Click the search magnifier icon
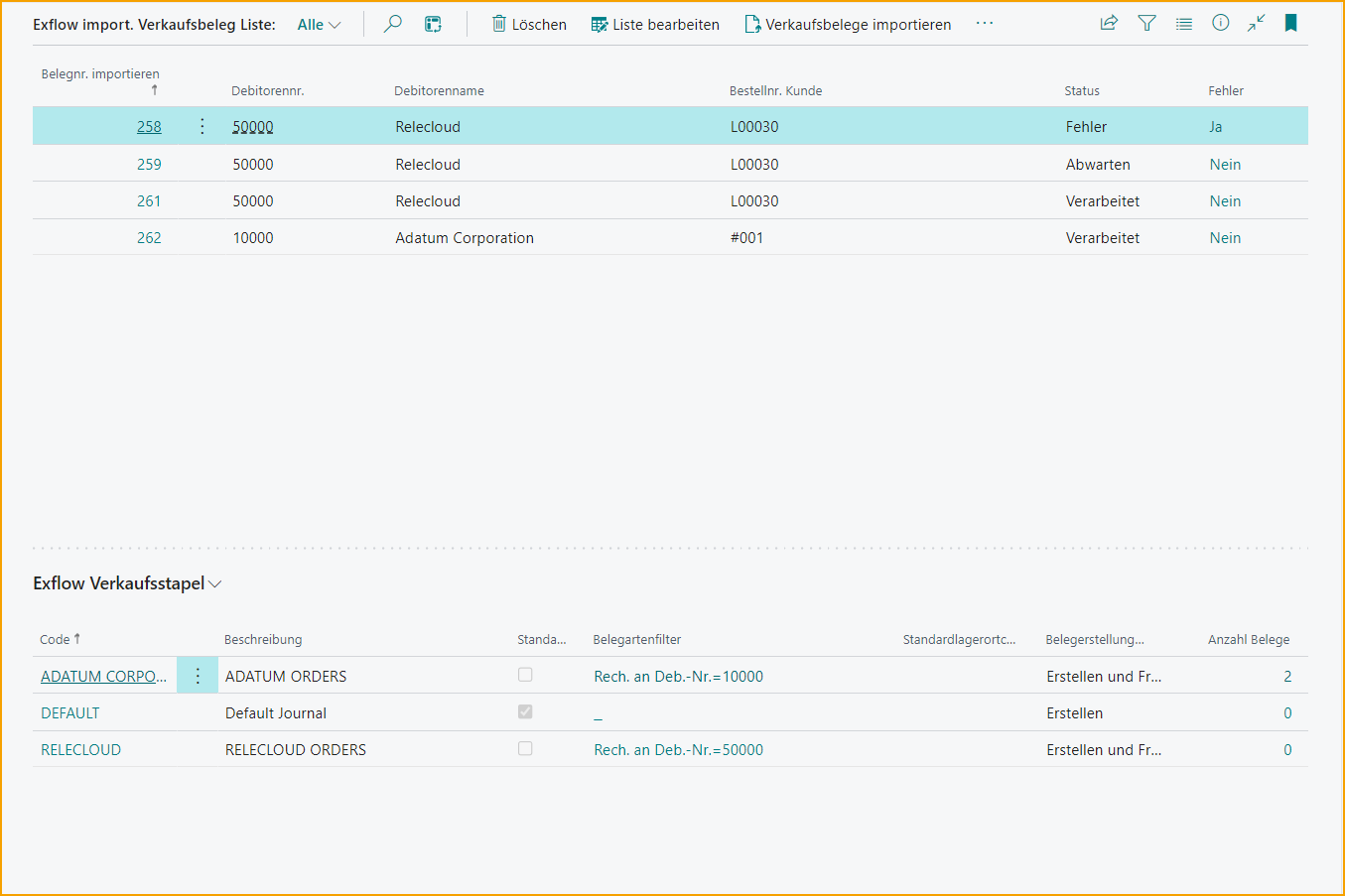Image resolution: width=1345 pixels, height=896 pixels. pyautogui.click(x=393, y=24)
